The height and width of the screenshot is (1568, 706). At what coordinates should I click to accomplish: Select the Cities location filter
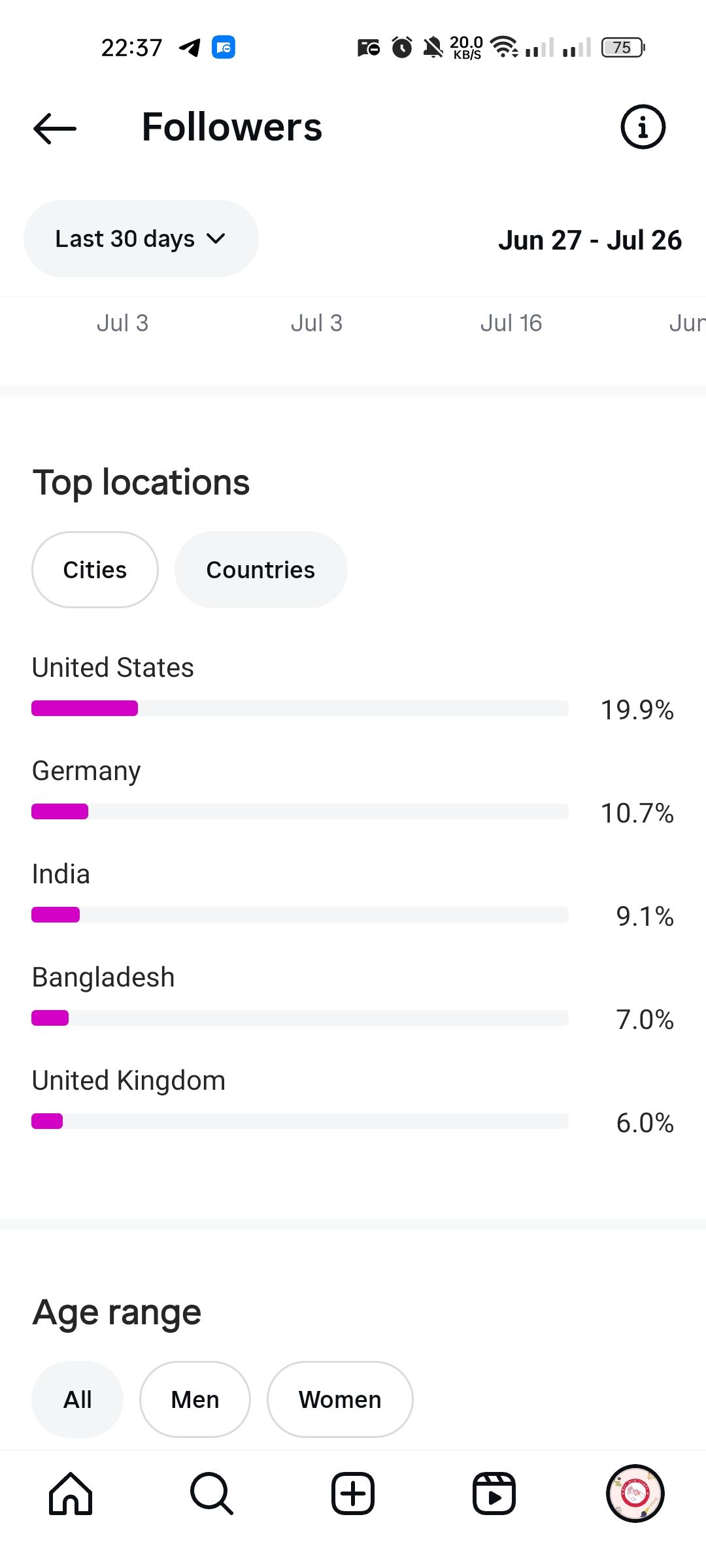(95, 570)
